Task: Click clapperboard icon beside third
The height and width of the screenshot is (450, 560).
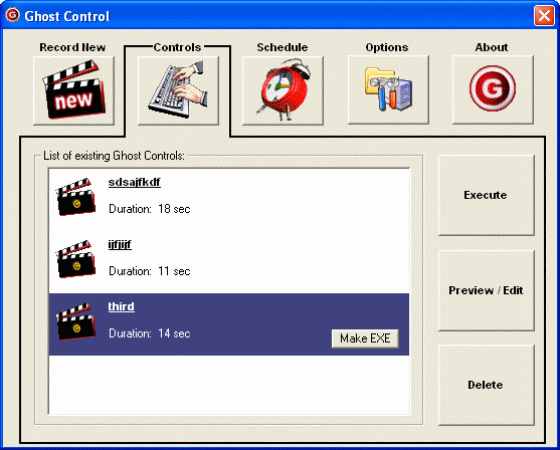Action: [x=76, y=321]
